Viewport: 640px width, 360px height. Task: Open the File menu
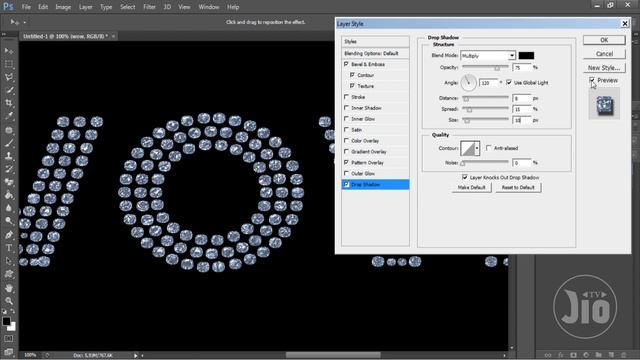click(x=26, y=7)
